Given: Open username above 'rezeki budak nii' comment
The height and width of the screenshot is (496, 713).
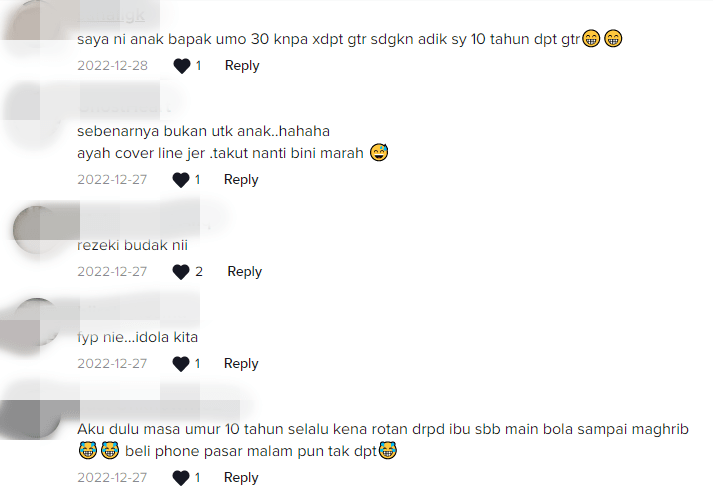Looking at the screenshot, I should 143,222.
